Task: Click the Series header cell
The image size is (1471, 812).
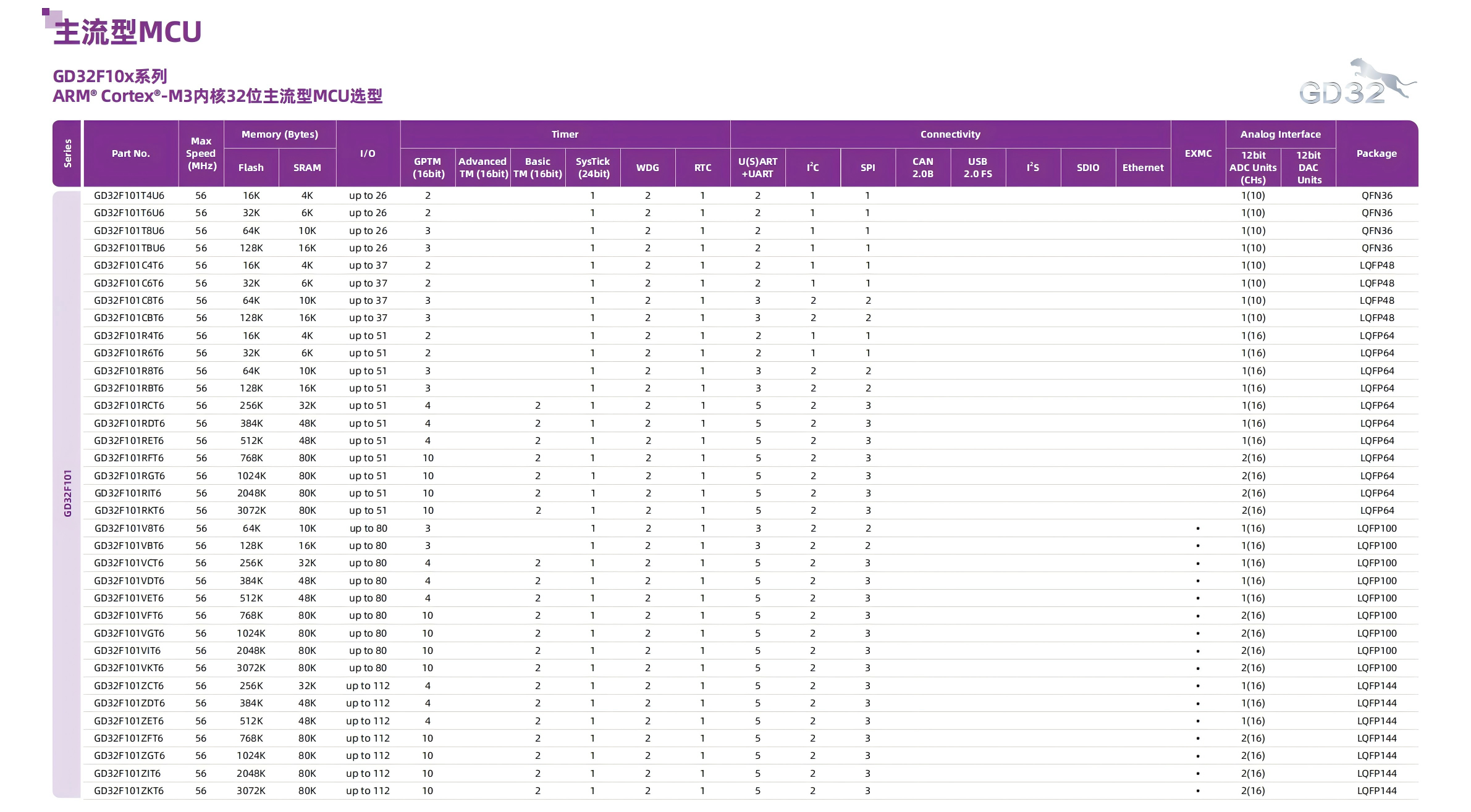Action: 67,154
